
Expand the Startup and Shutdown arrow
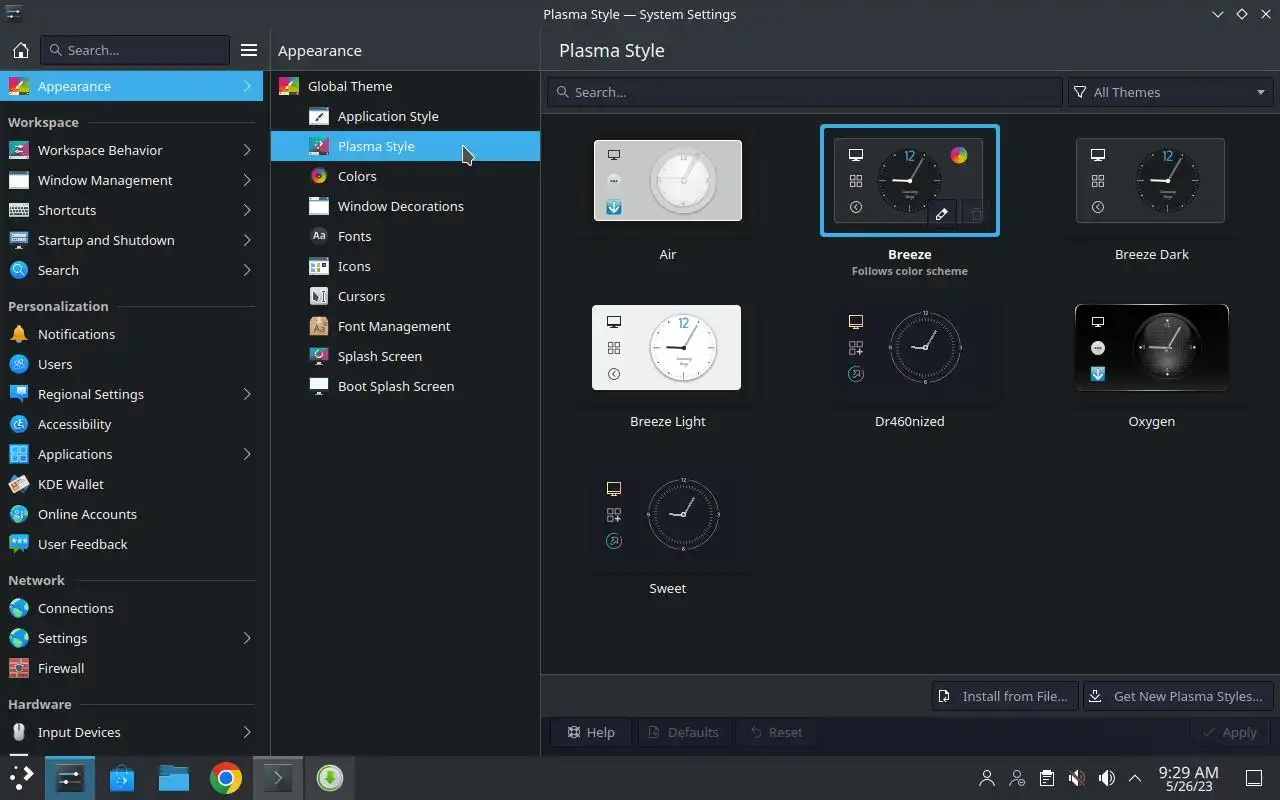coord(247,240)
